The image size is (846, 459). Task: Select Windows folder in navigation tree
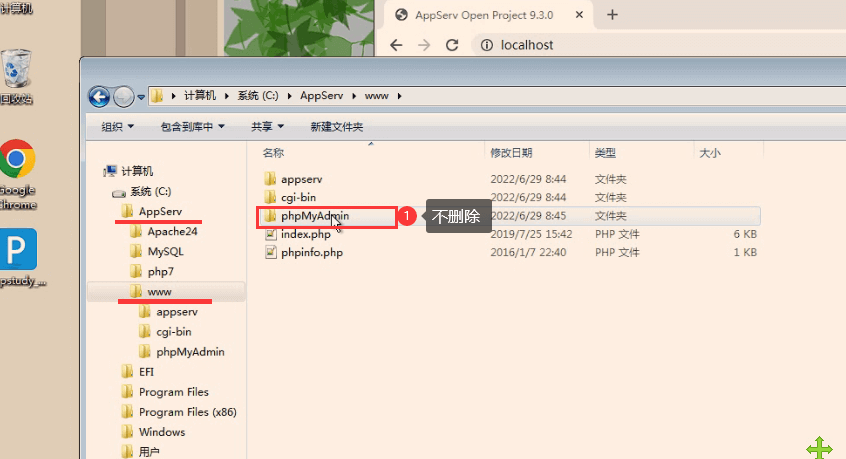[x=162, y=432]
